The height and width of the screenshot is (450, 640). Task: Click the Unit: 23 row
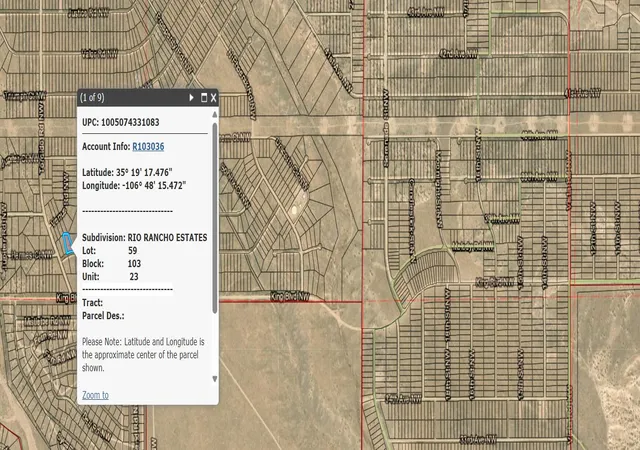tap(110, 276)
